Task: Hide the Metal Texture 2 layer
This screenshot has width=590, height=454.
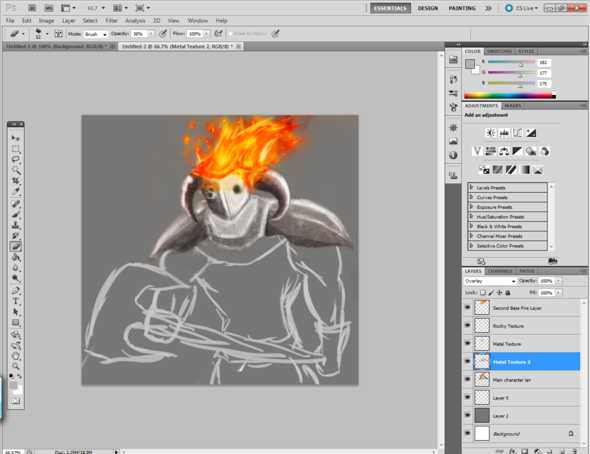Action: [467, 361]
